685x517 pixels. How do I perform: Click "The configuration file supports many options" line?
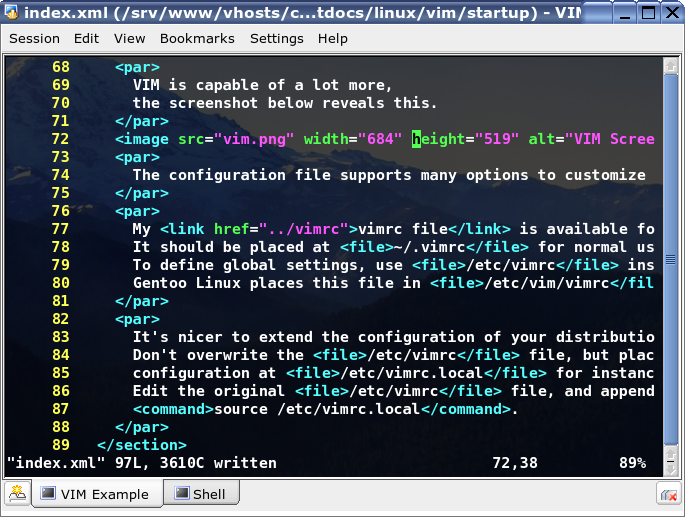point(389,175)
